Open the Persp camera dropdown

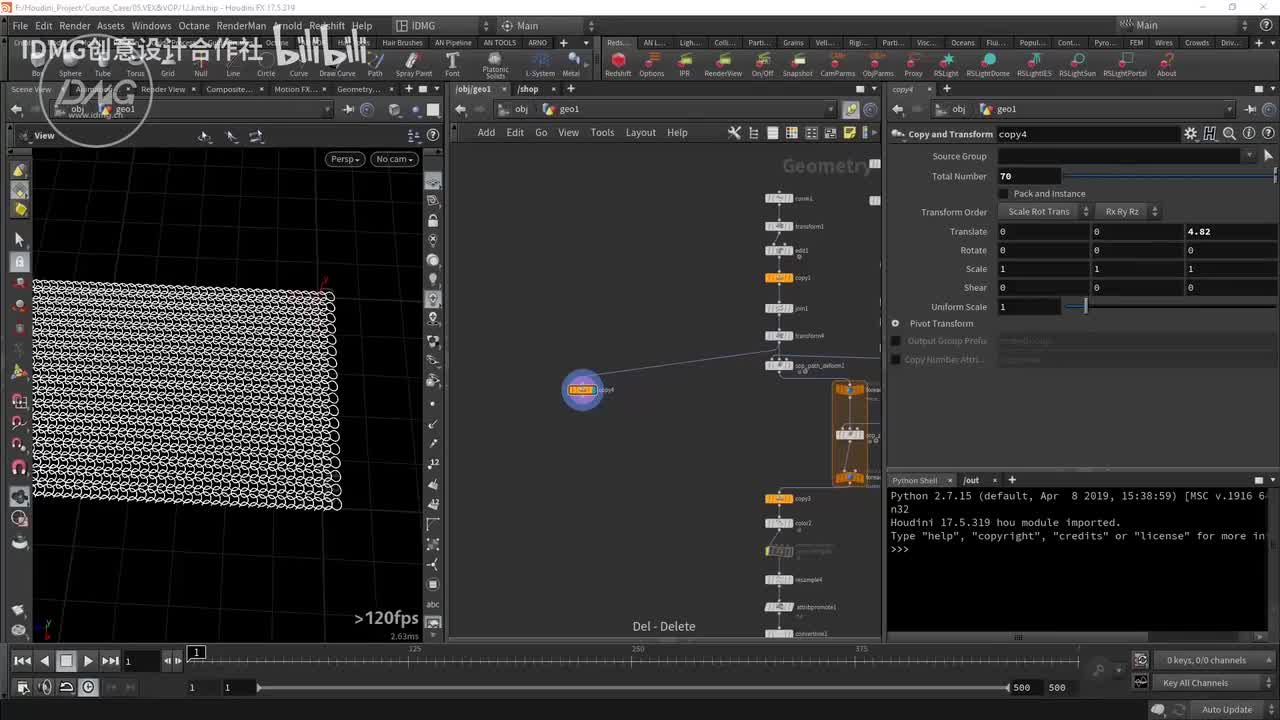pos(344,159)
